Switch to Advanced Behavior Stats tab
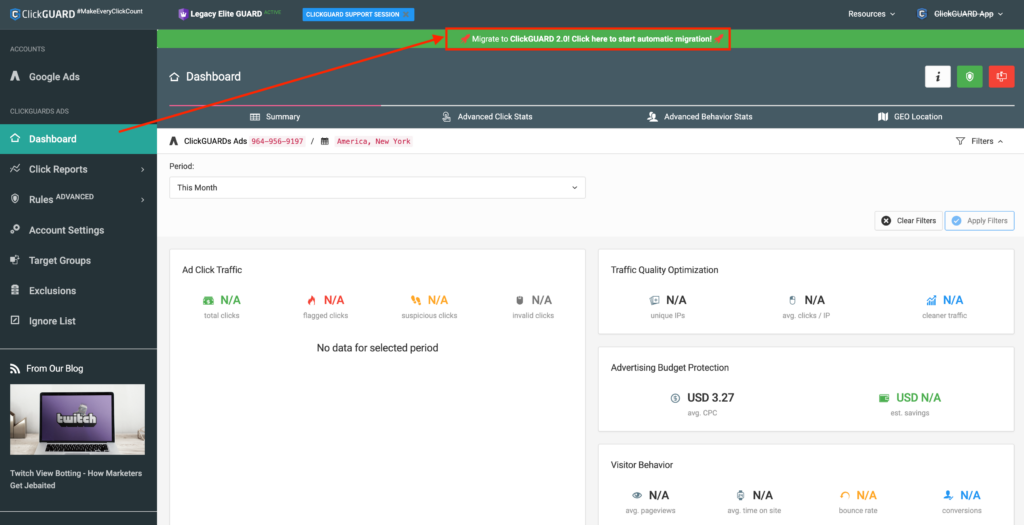The width and height of the screenshot is (1024, 525). click(699, 117)
